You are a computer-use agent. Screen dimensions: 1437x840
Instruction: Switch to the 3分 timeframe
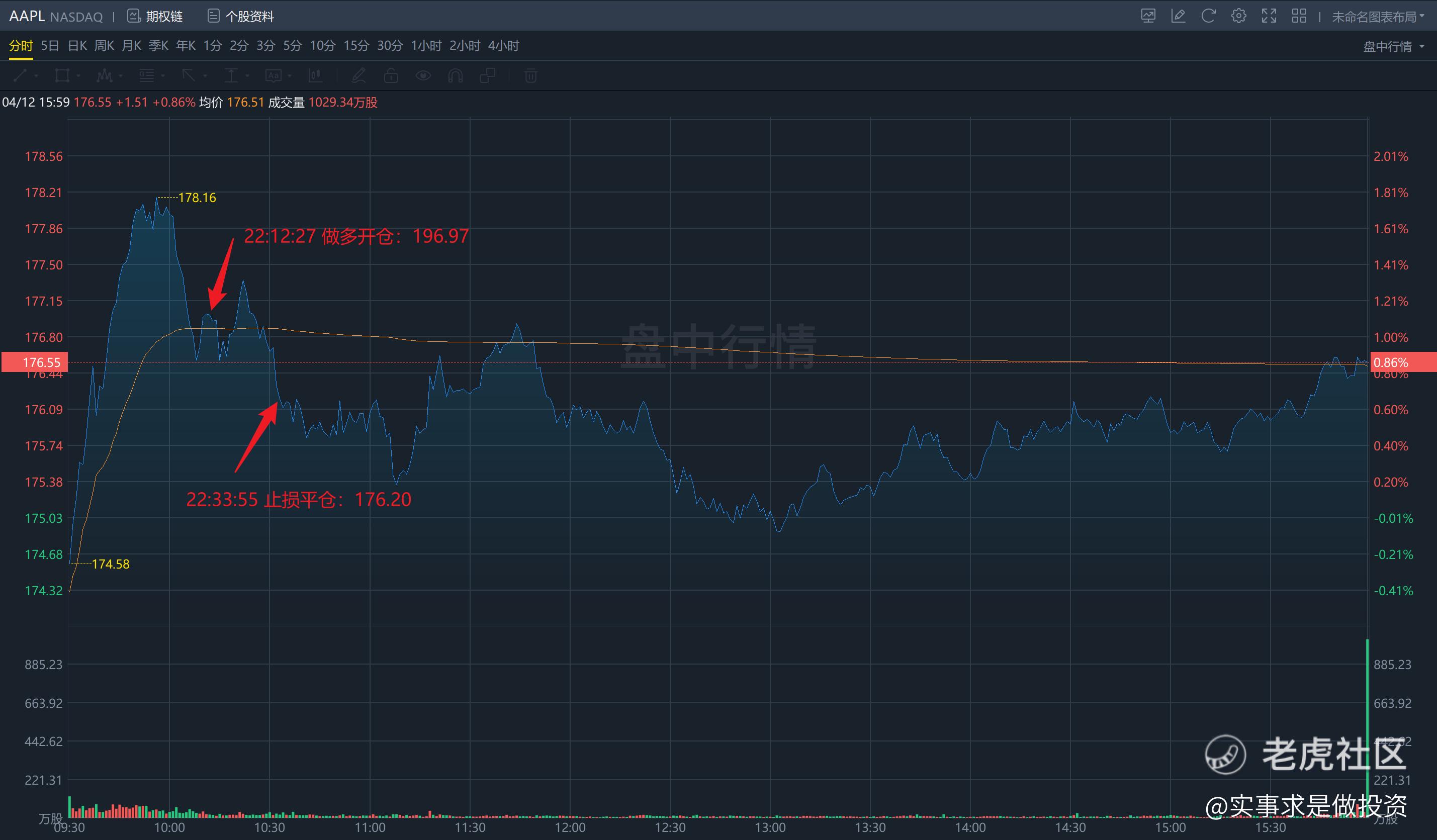266,46
